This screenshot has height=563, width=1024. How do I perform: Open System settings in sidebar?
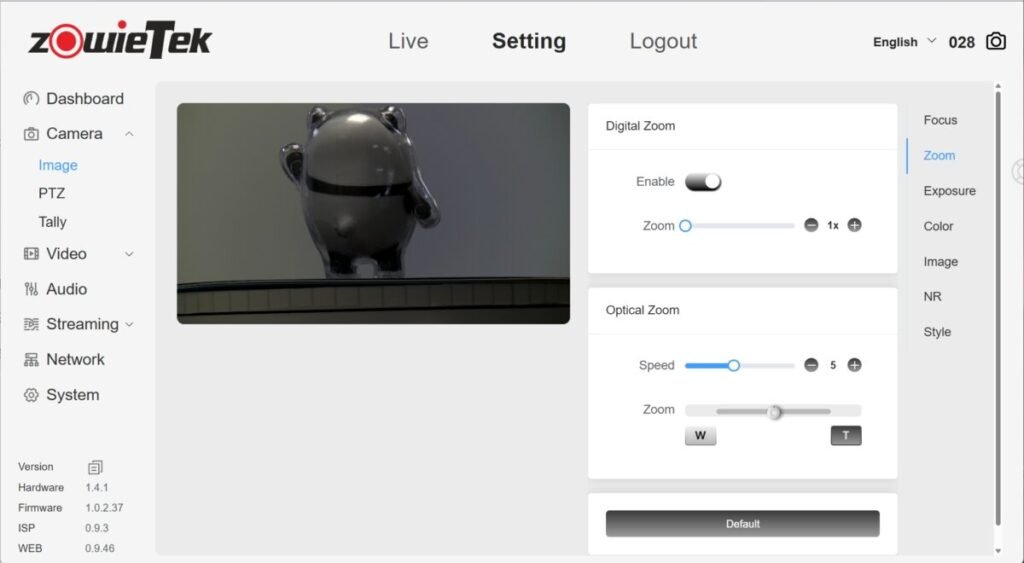[72, 395]
